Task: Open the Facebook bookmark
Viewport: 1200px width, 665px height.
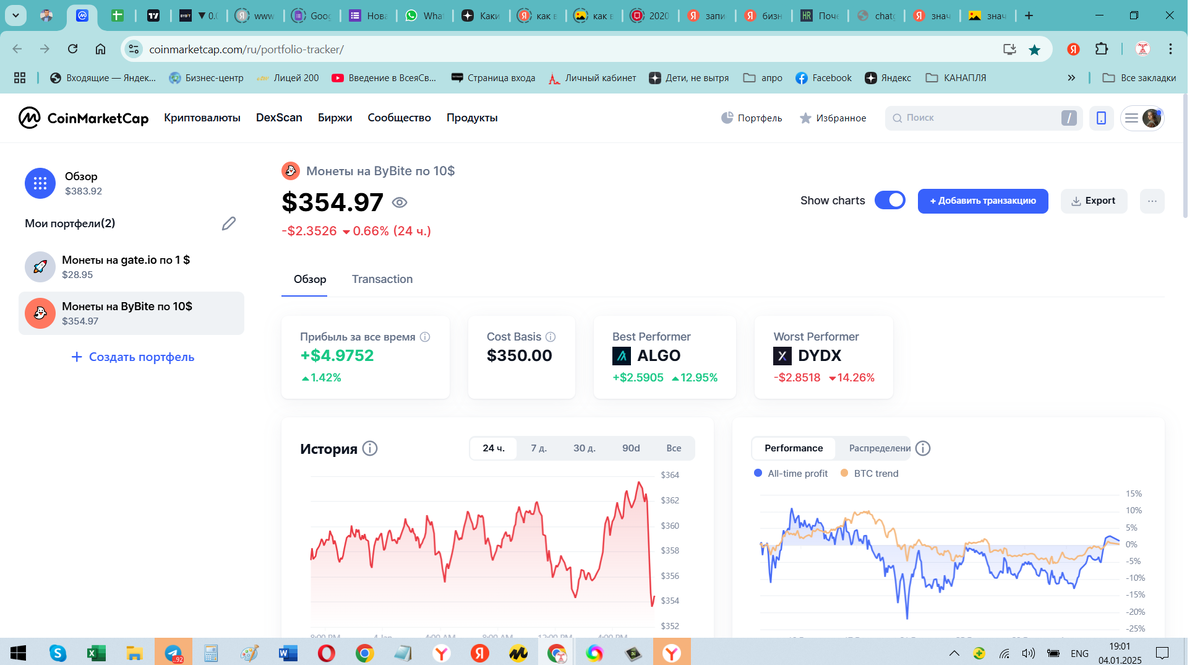Action: (823, 78)
